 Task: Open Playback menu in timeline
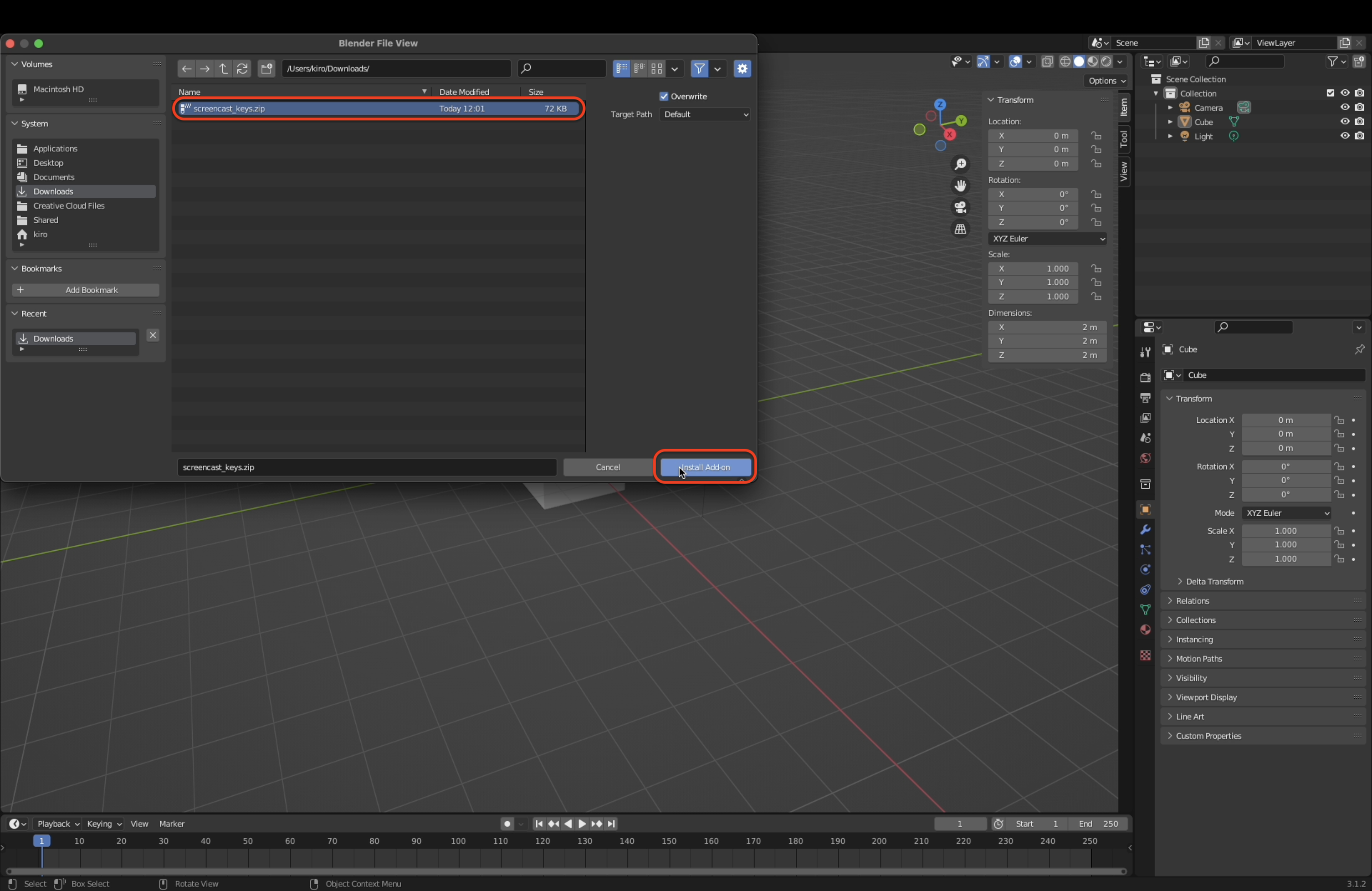[58, 824]
